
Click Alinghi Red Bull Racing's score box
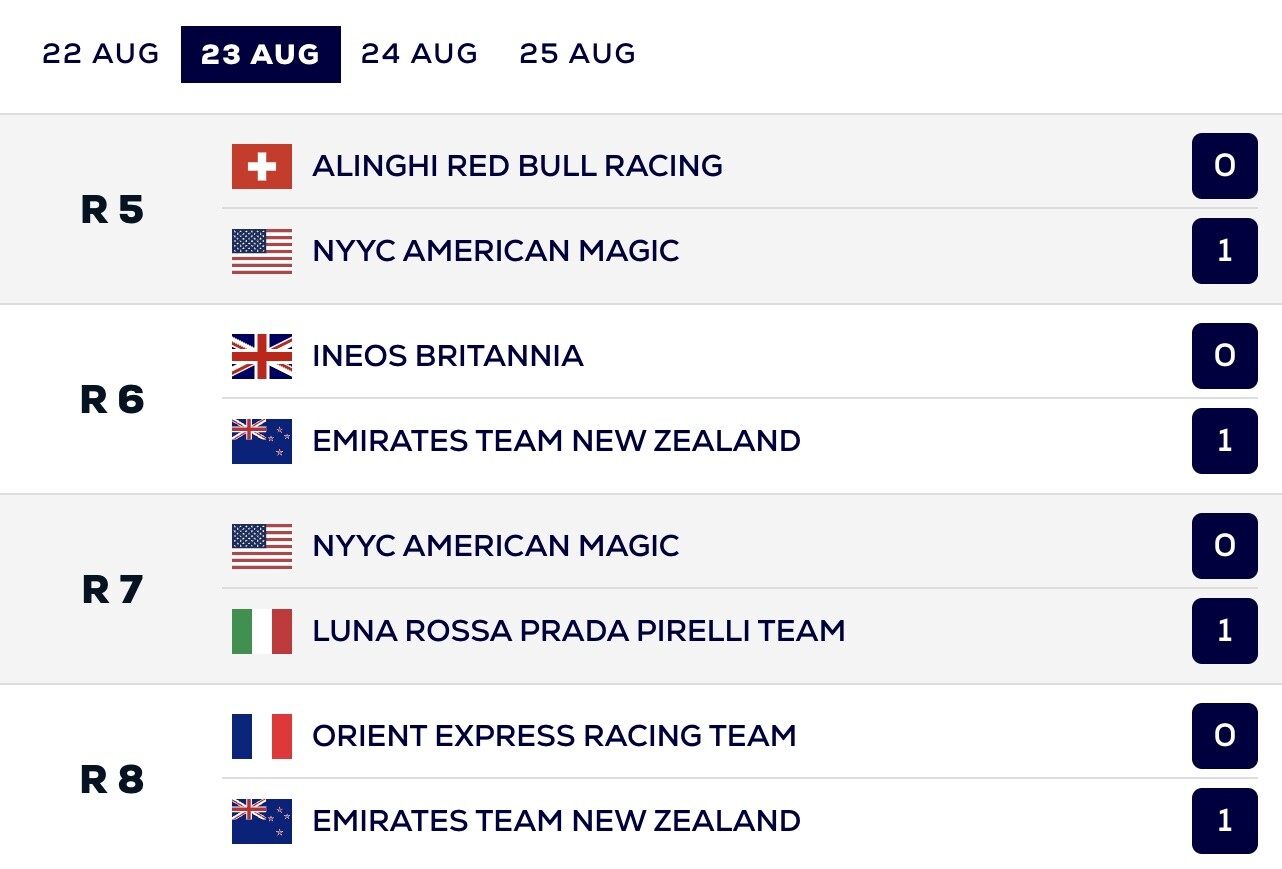click(x=1224, y=166)
